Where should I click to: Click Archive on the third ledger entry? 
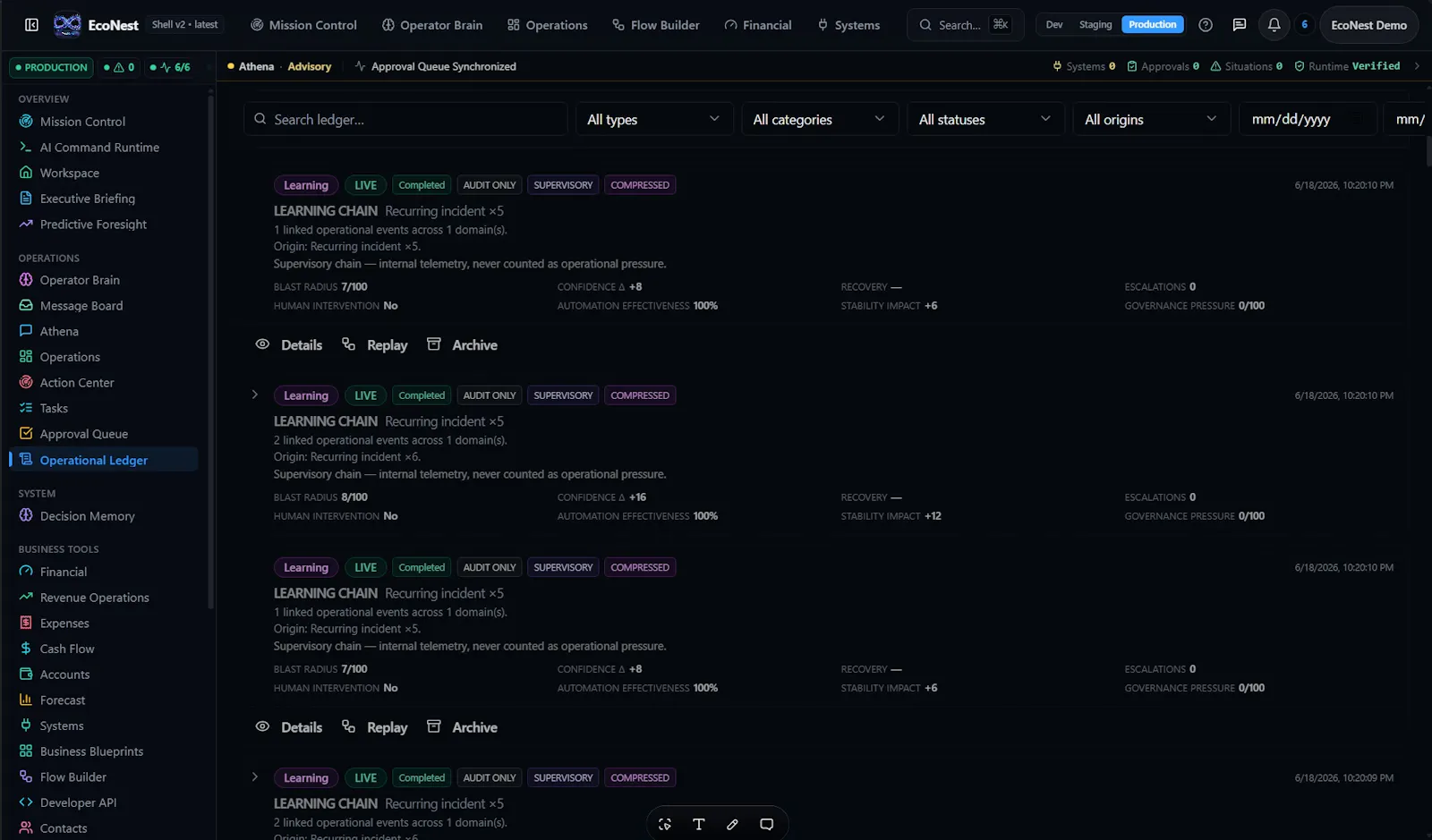click(x=462, y=727)
